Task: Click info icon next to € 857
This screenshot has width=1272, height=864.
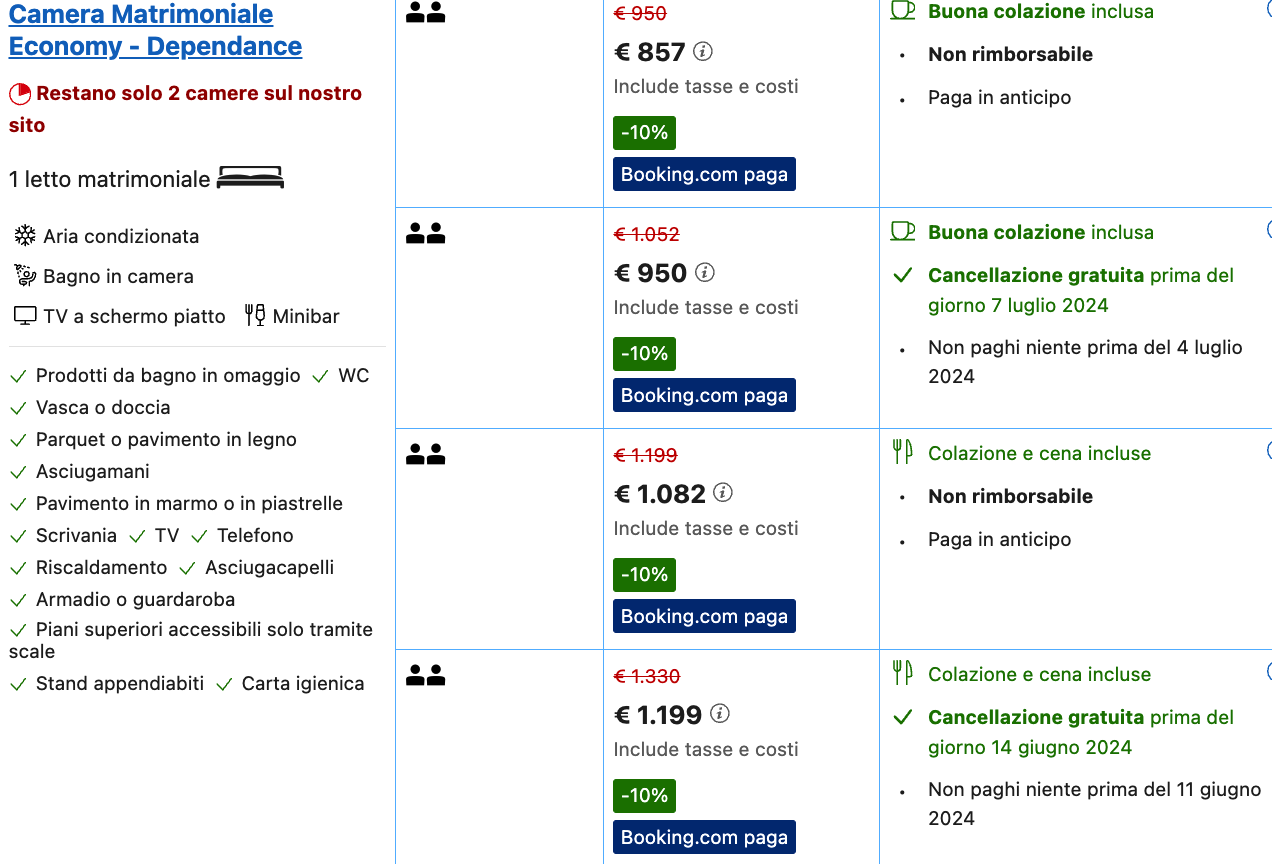Action: (x=703, y=51)
